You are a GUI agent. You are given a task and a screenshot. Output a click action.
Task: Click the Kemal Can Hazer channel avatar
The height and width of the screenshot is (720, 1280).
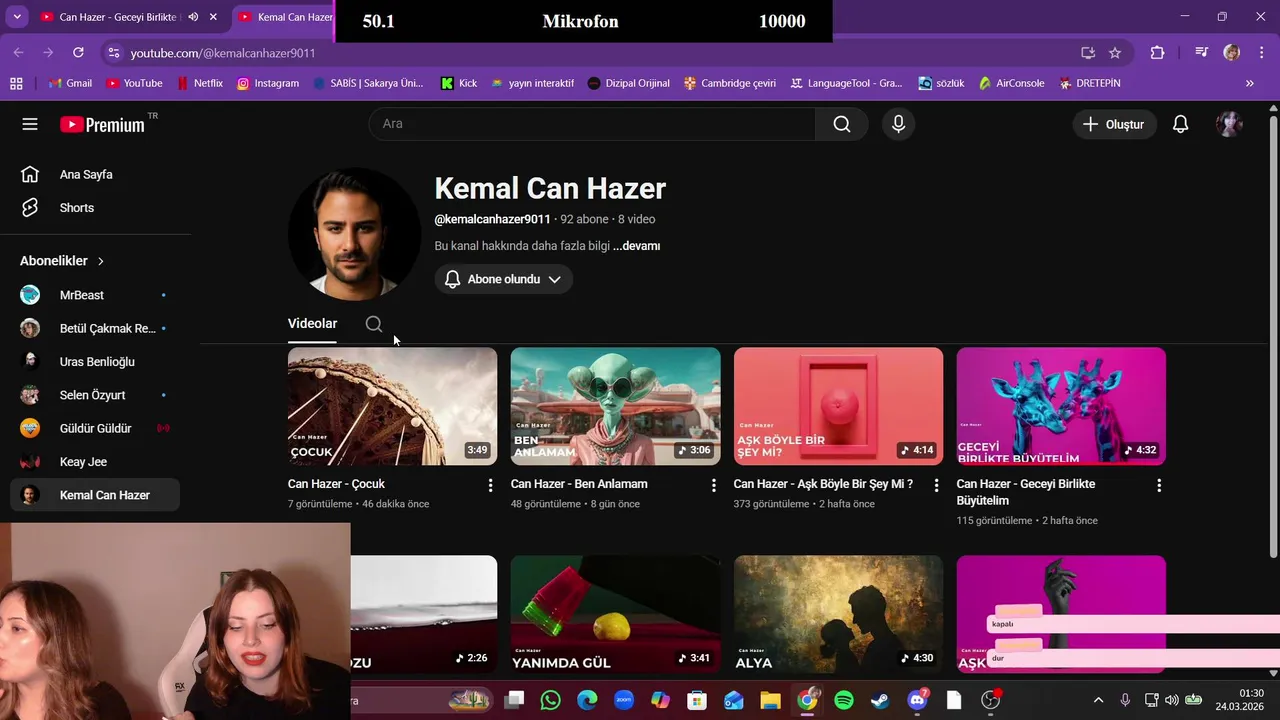[x=354, y=234]
